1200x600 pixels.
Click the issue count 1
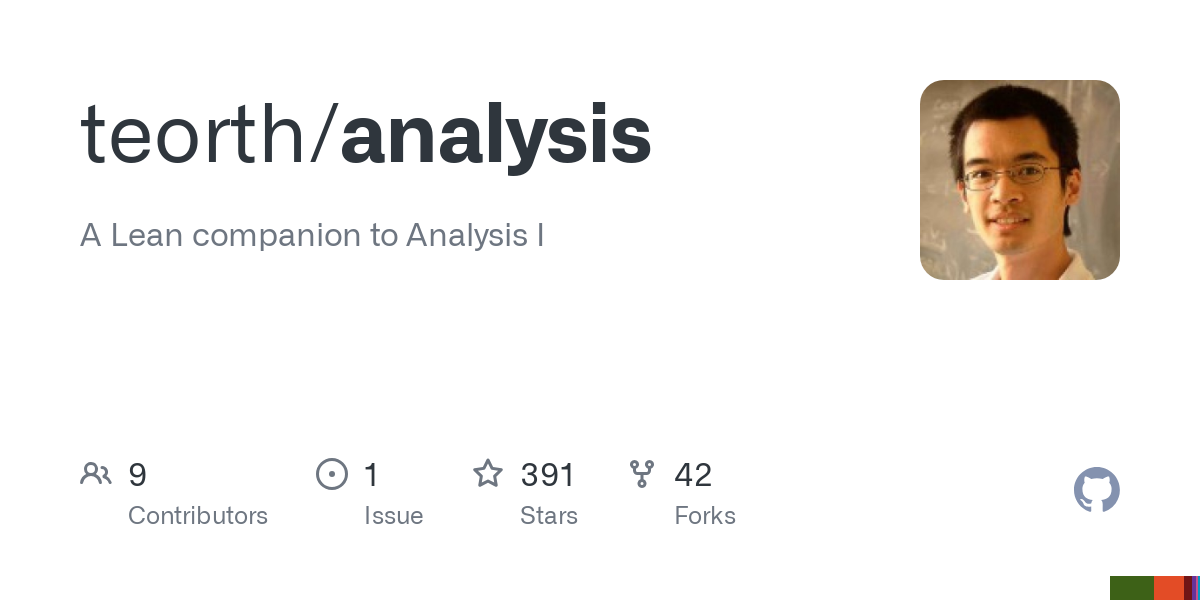coord(371,475)
